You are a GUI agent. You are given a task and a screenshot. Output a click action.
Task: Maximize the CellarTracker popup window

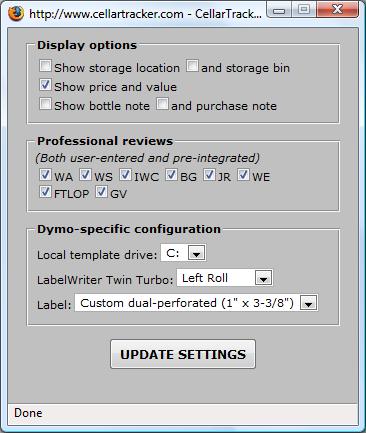(x=304, y=10)
